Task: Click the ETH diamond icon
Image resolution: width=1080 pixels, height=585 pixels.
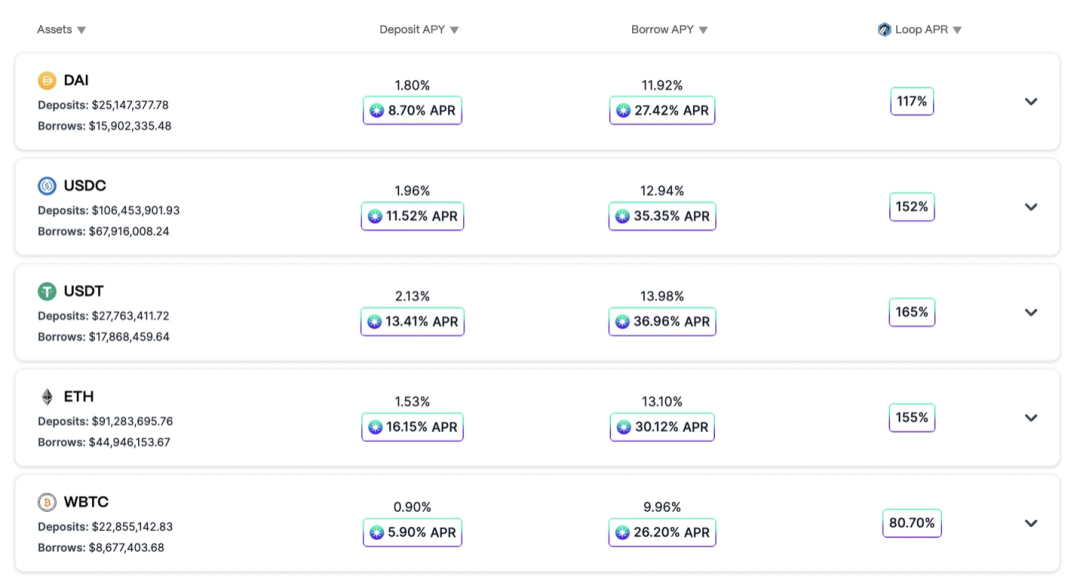Action: pyautogui.click(x=47, y=397)
